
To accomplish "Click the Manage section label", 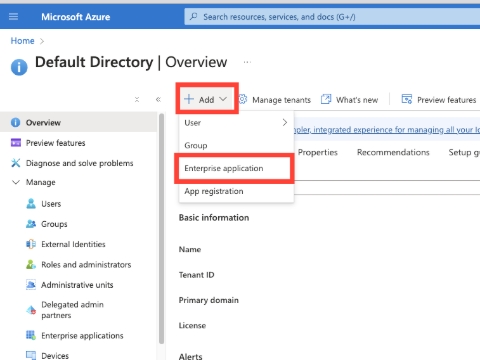I will (x=41, y=182).
